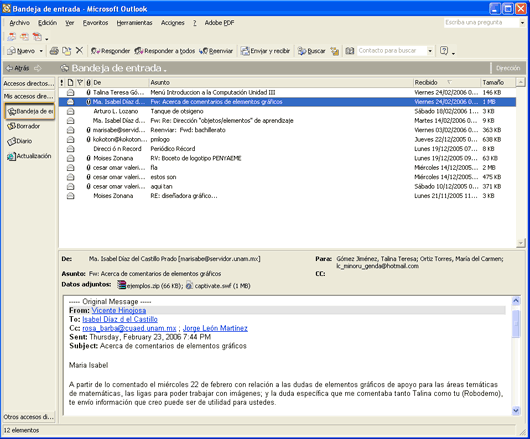Click the second Adobe PDF toolbar icon
Viewport: 530px width, 439px height.
coord(24,36)
